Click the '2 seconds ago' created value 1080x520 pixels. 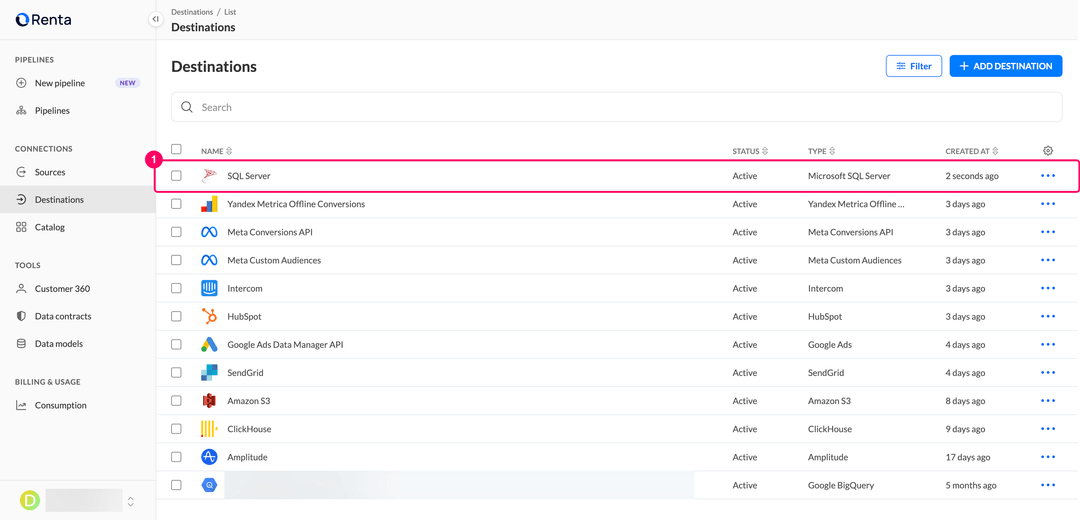point(972,176)
